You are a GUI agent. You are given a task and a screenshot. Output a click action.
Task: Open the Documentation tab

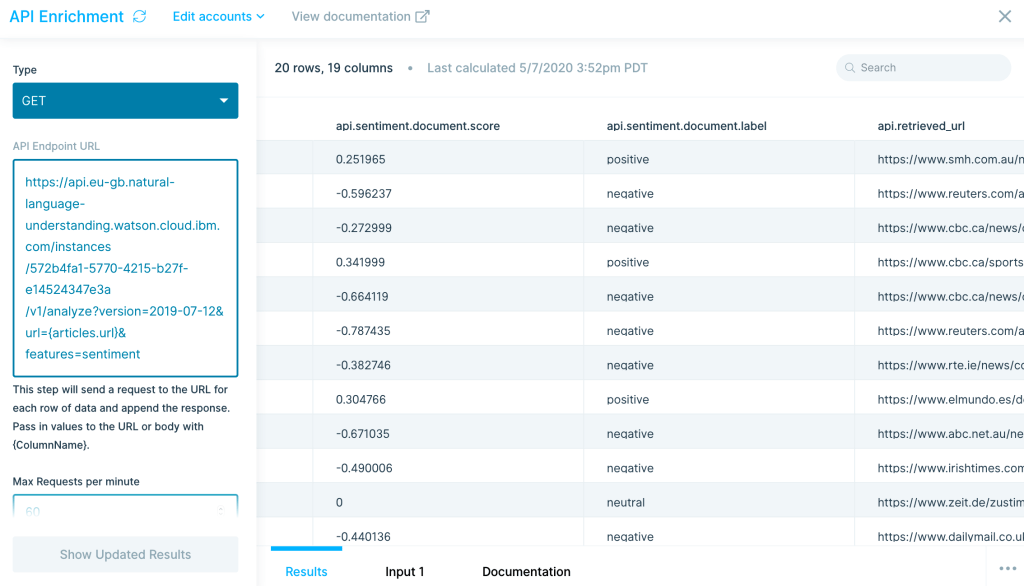coord(526,572)
